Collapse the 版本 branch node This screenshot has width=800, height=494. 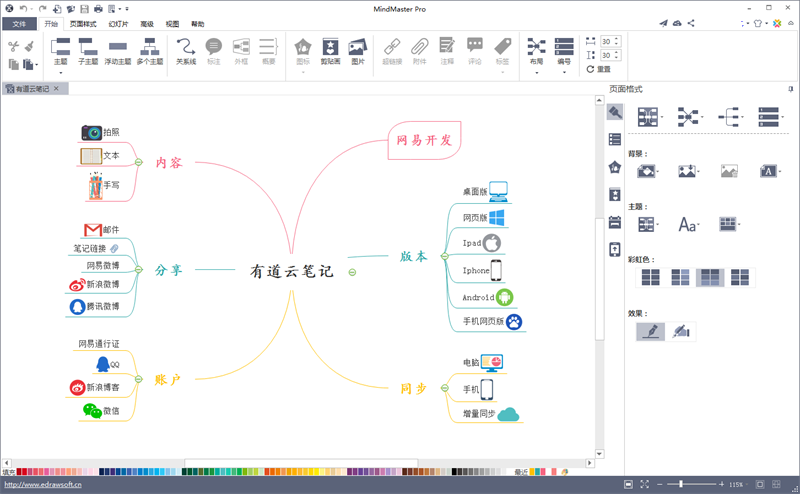444,256
